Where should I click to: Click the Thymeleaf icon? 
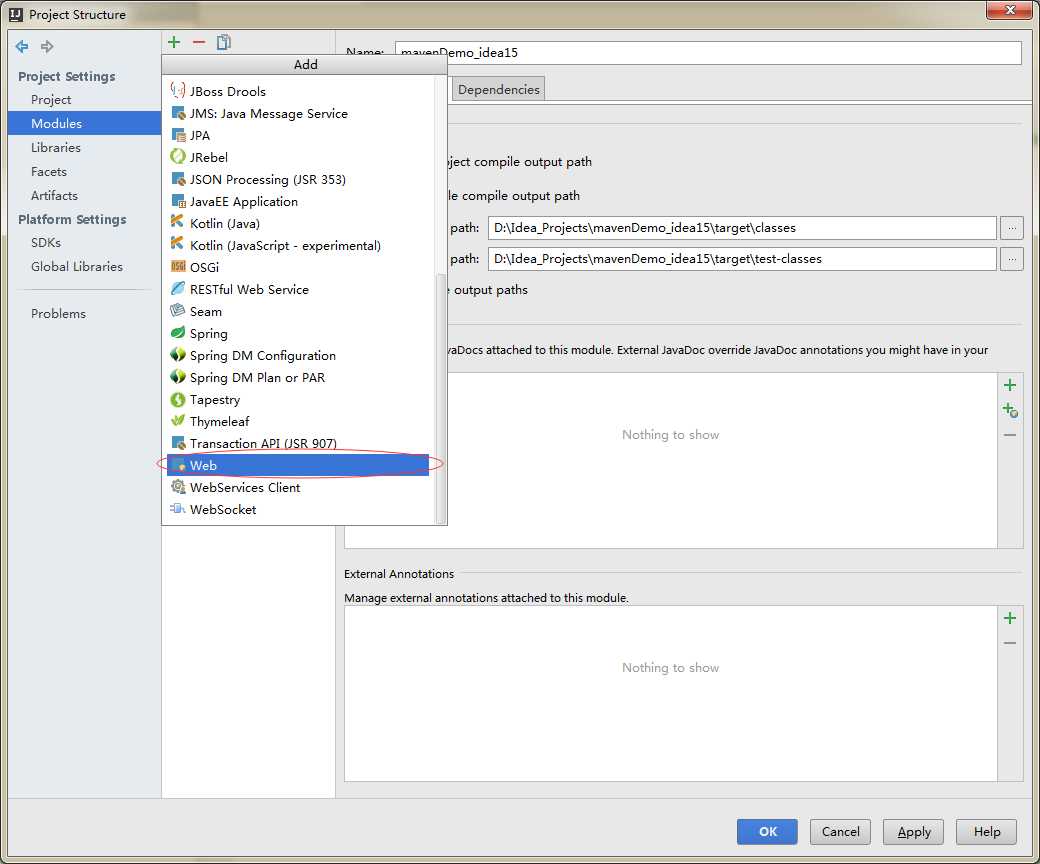tap(178, 420)
